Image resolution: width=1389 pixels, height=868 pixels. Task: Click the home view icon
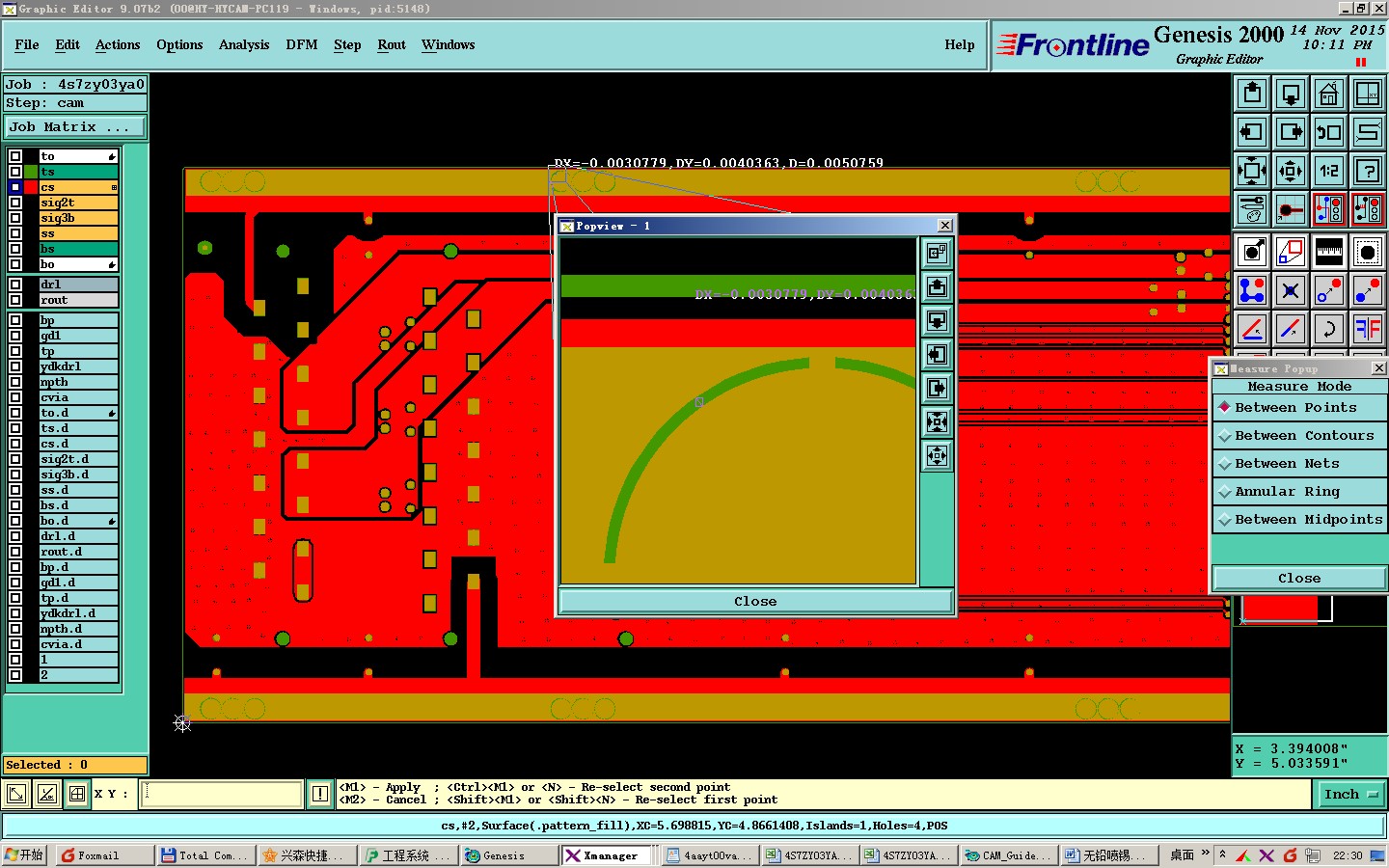click(1329, 94)
